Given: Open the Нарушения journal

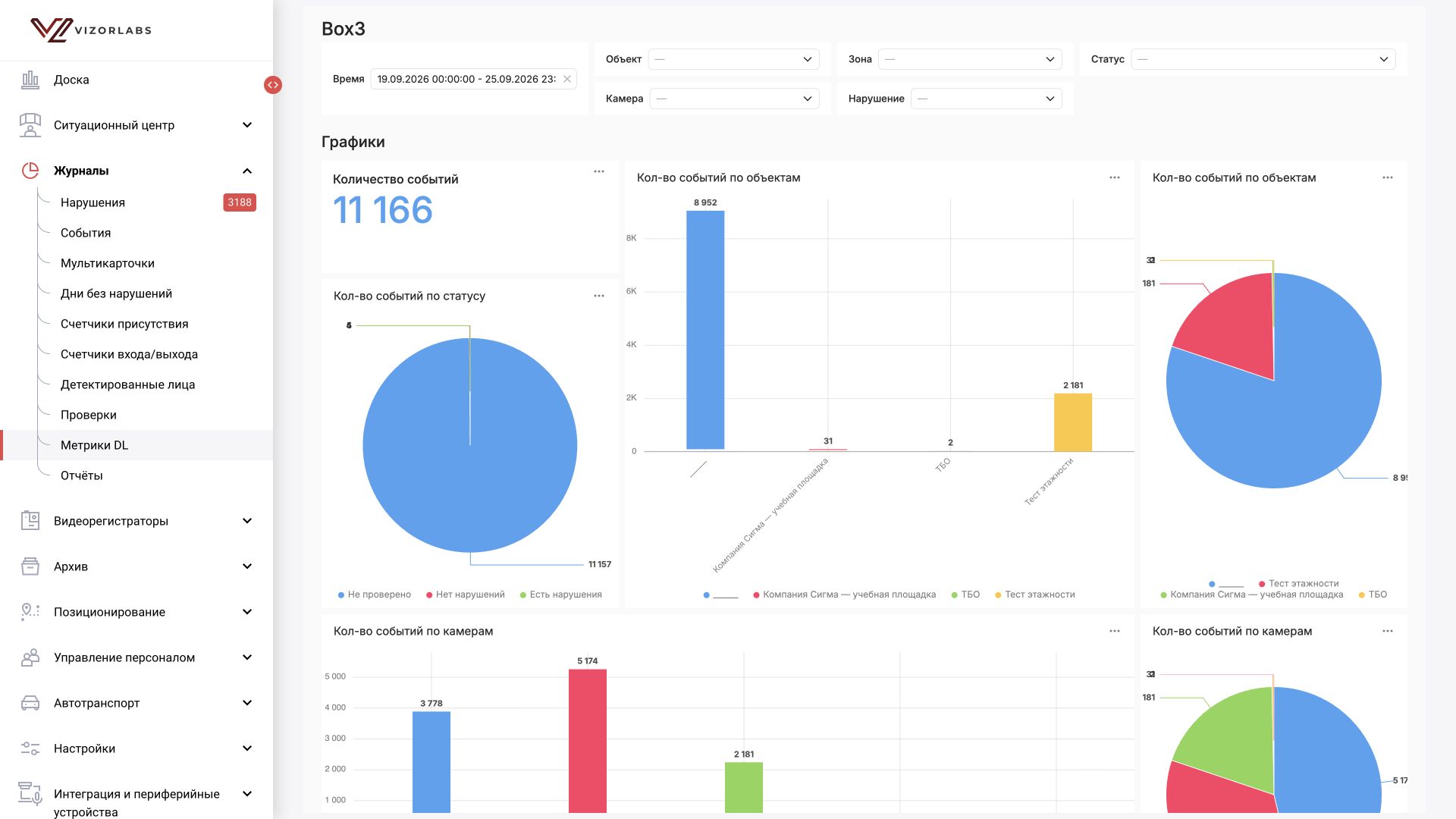Looking at the screenshot, I should click(93, 202).
